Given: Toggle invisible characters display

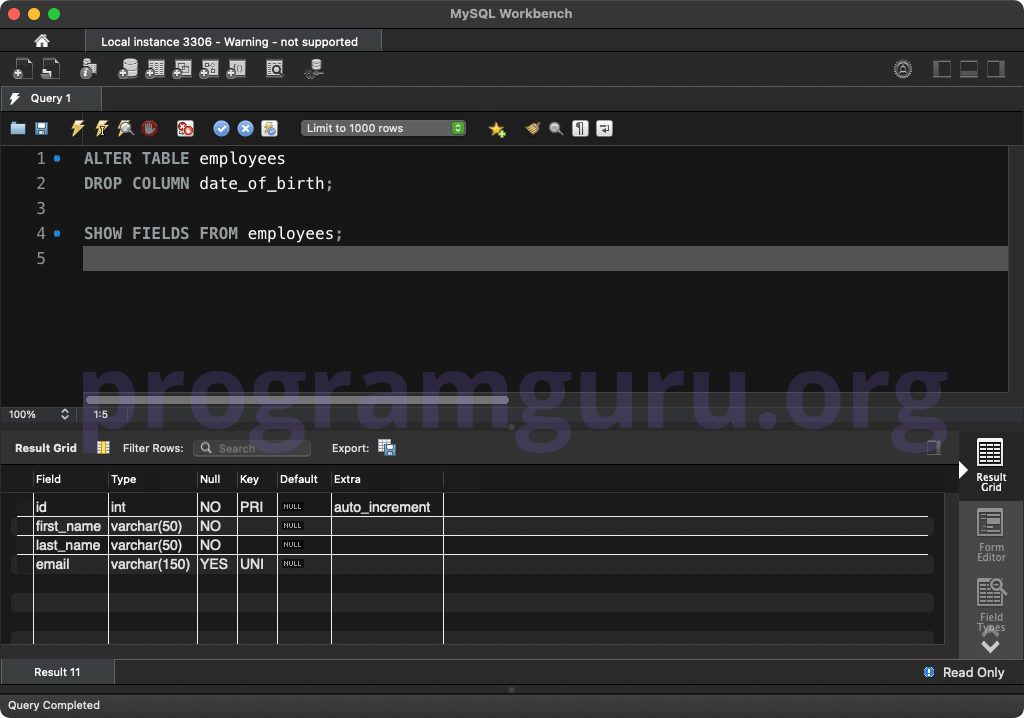Looking at the screenshot, I should pyautogui.click(x=580, y=128).
